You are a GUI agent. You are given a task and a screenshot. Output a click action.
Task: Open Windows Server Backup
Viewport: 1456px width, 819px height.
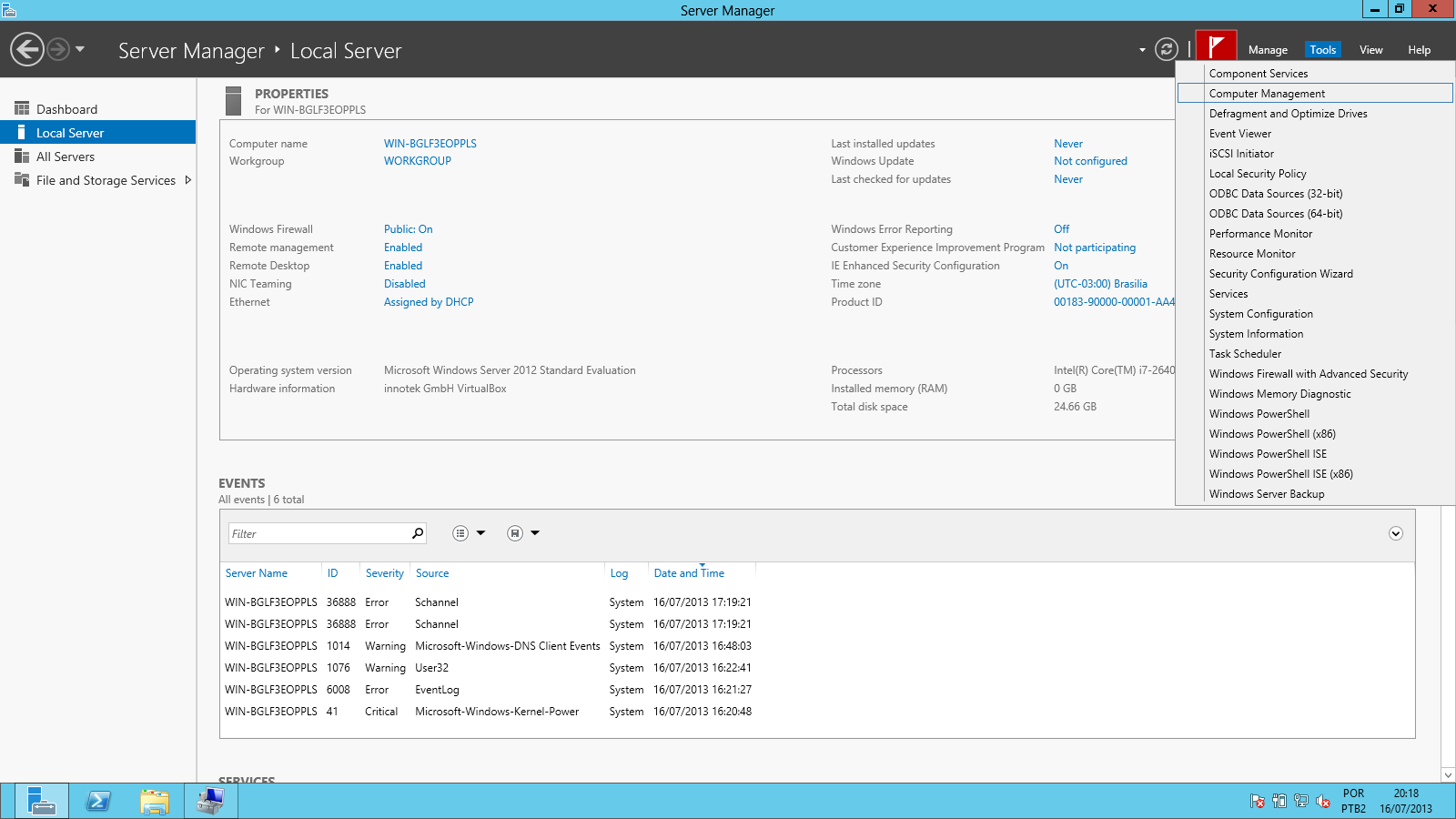pos(1315,494)
